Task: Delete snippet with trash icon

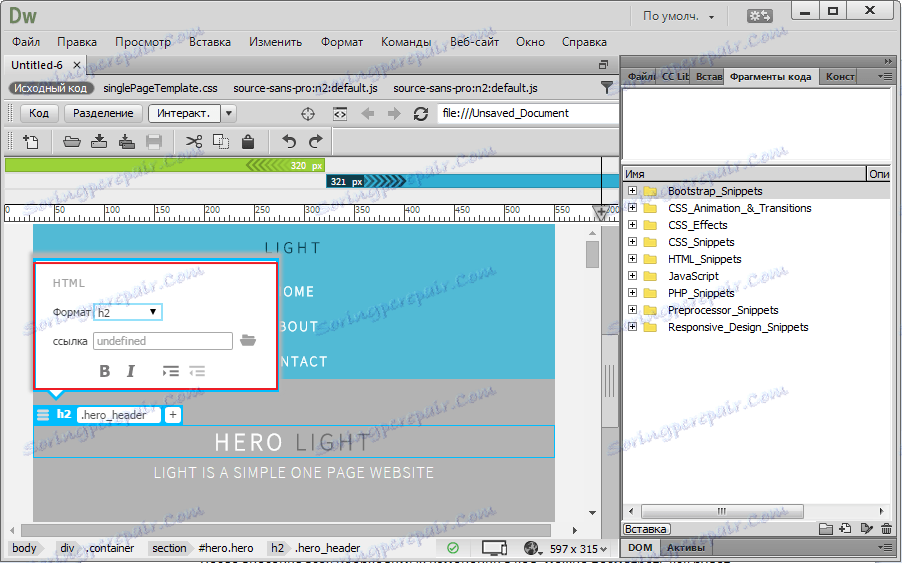Action: pos(886,528)
